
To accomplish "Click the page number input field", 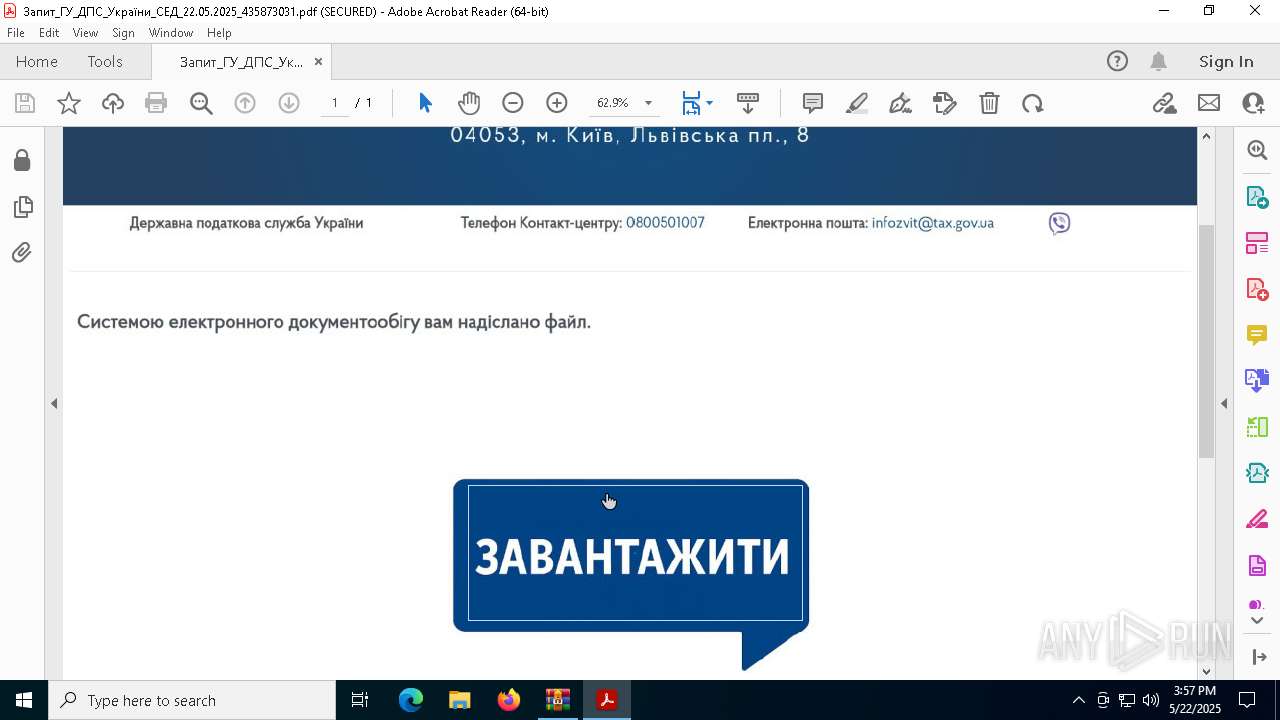I will [x=335, y=103].
